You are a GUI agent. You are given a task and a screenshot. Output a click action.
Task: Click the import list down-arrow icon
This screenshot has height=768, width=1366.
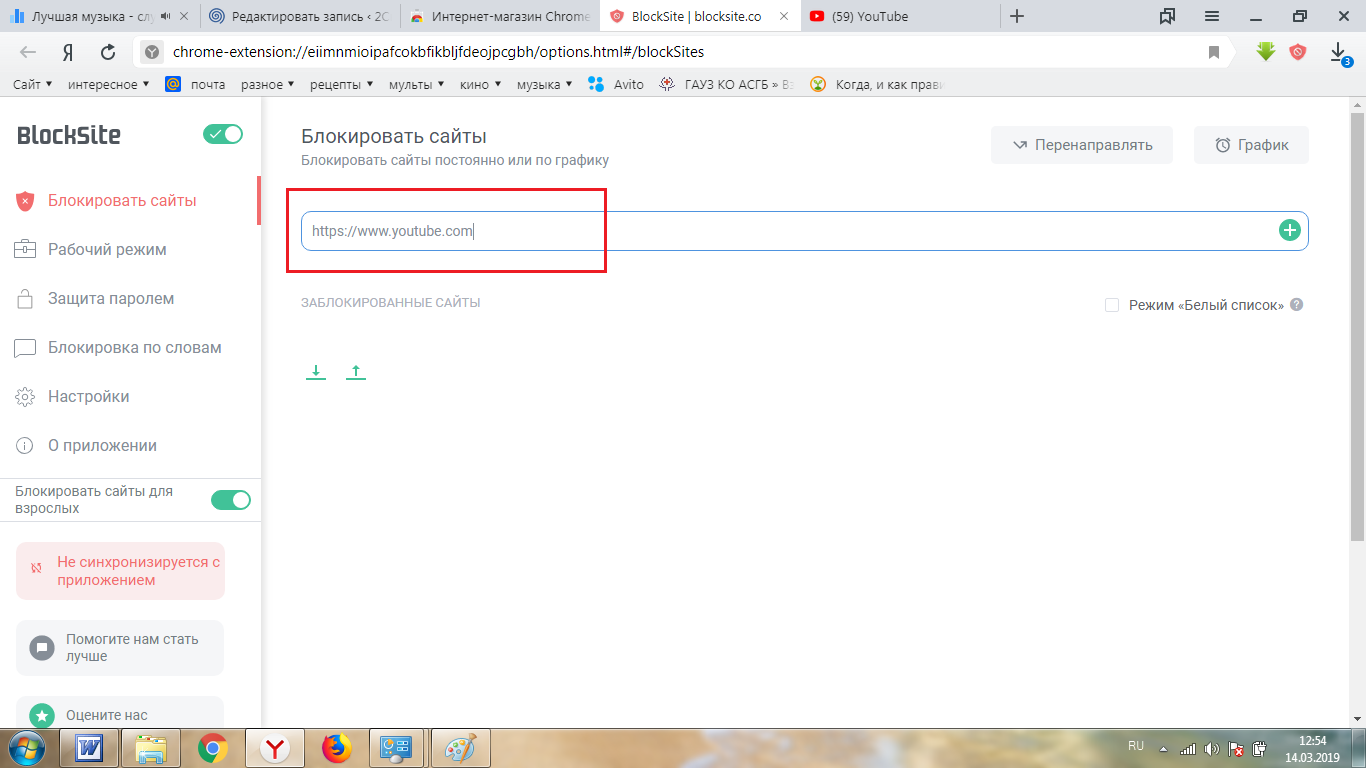pyautogui.click(x=316, y=372)
